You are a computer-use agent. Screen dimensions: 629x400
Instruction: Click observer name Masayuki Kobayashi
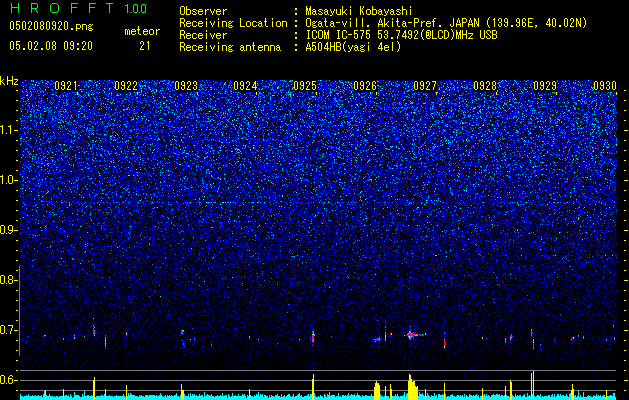point(359,11)
